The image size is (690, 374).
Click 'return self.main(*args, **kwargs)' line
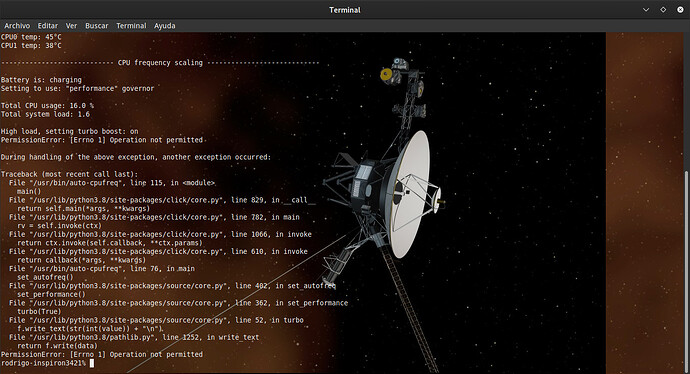[84, 209]
